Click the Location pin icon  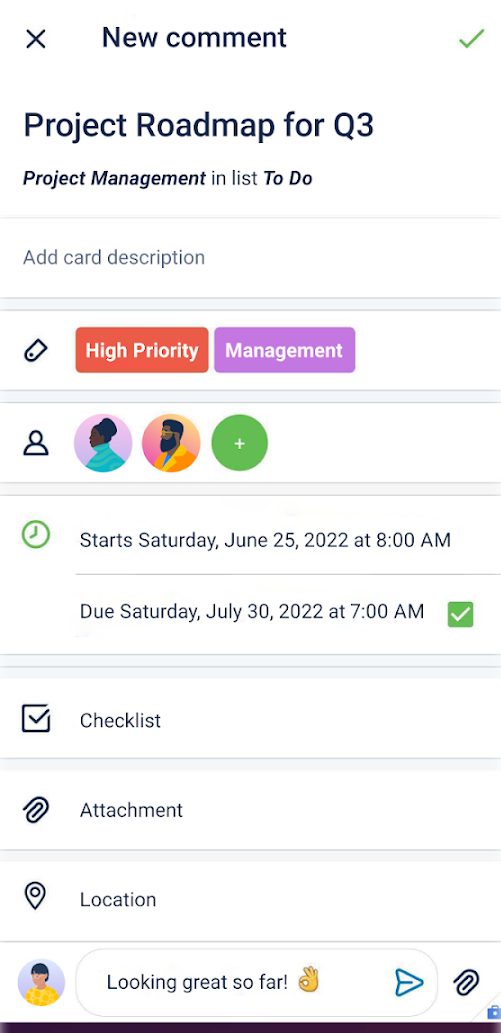coord(35,897)
